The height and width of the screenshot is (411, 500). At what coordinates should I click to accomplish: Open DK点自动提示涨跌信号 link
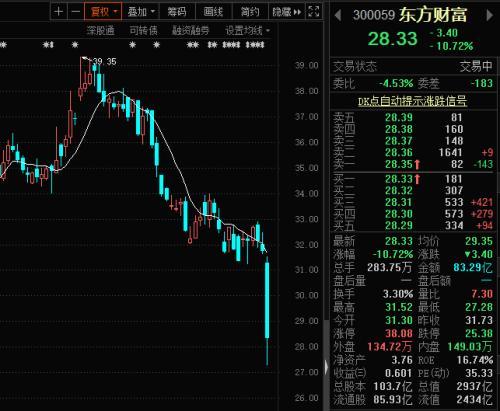point(412,101)
